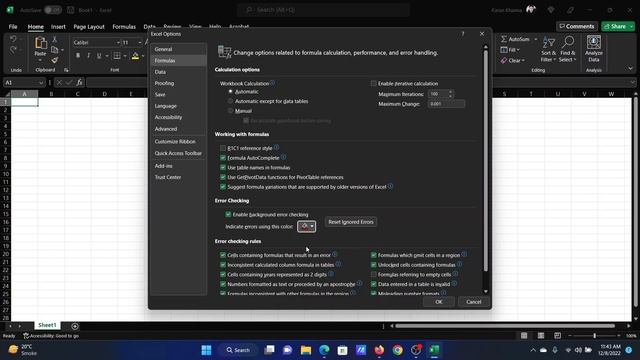This screenshot has height=360, width=640.
Task: Open the font name Calibri dropdown
Action: pos(118,42)
